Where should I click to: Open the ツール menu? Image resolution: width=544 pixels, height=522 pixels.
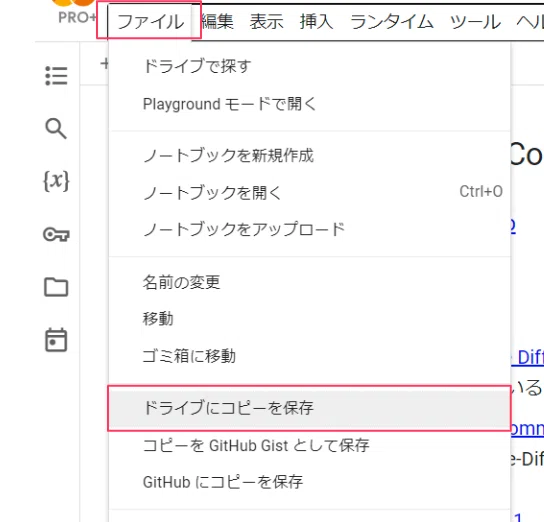pos(475,22)
